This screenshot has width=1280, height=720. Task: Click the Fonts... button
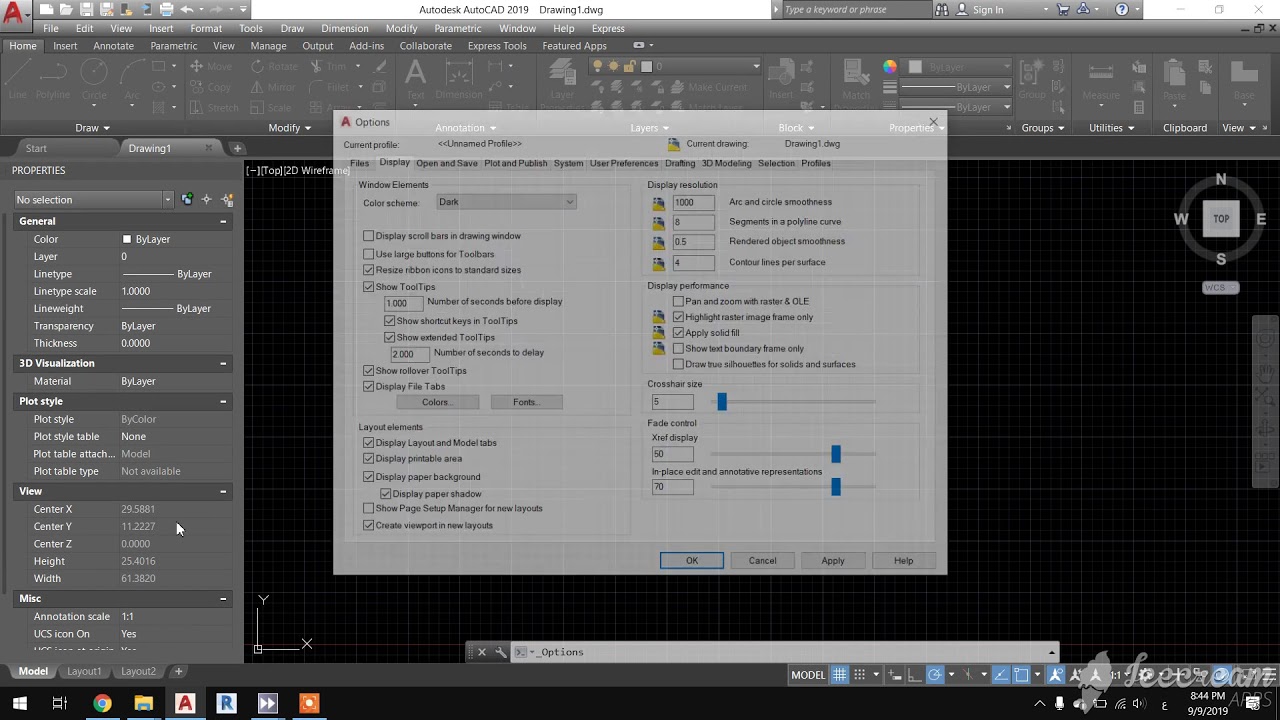[x=526, y=402]
